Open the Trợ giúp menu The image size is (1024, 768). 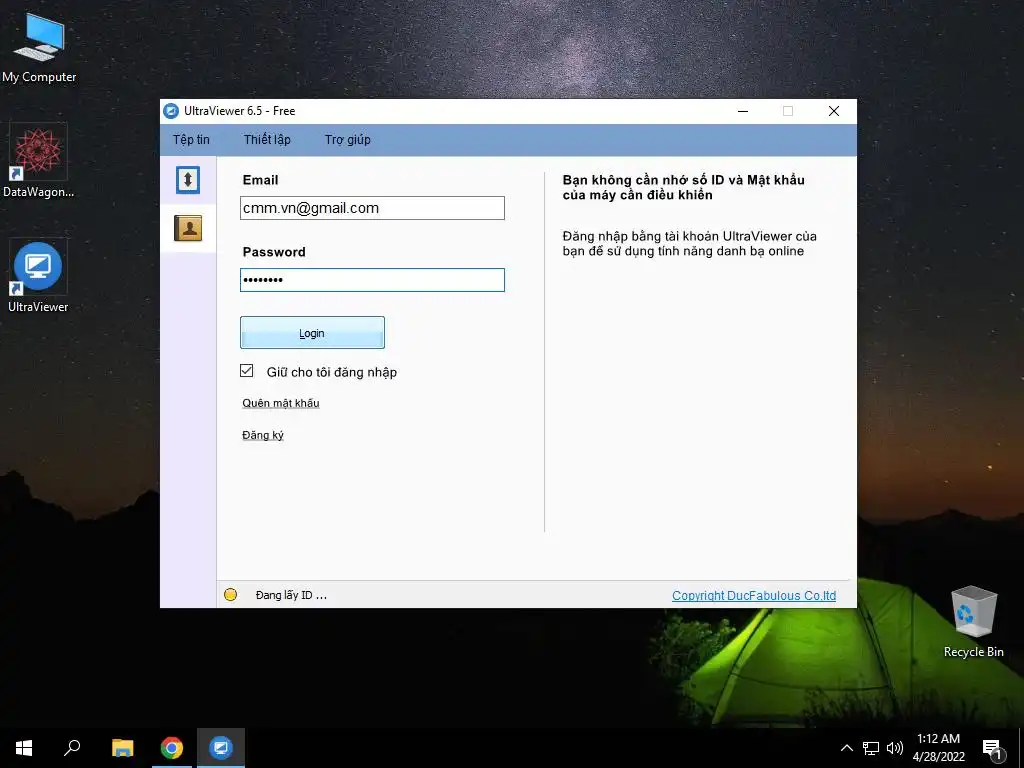tap(347, 140)
